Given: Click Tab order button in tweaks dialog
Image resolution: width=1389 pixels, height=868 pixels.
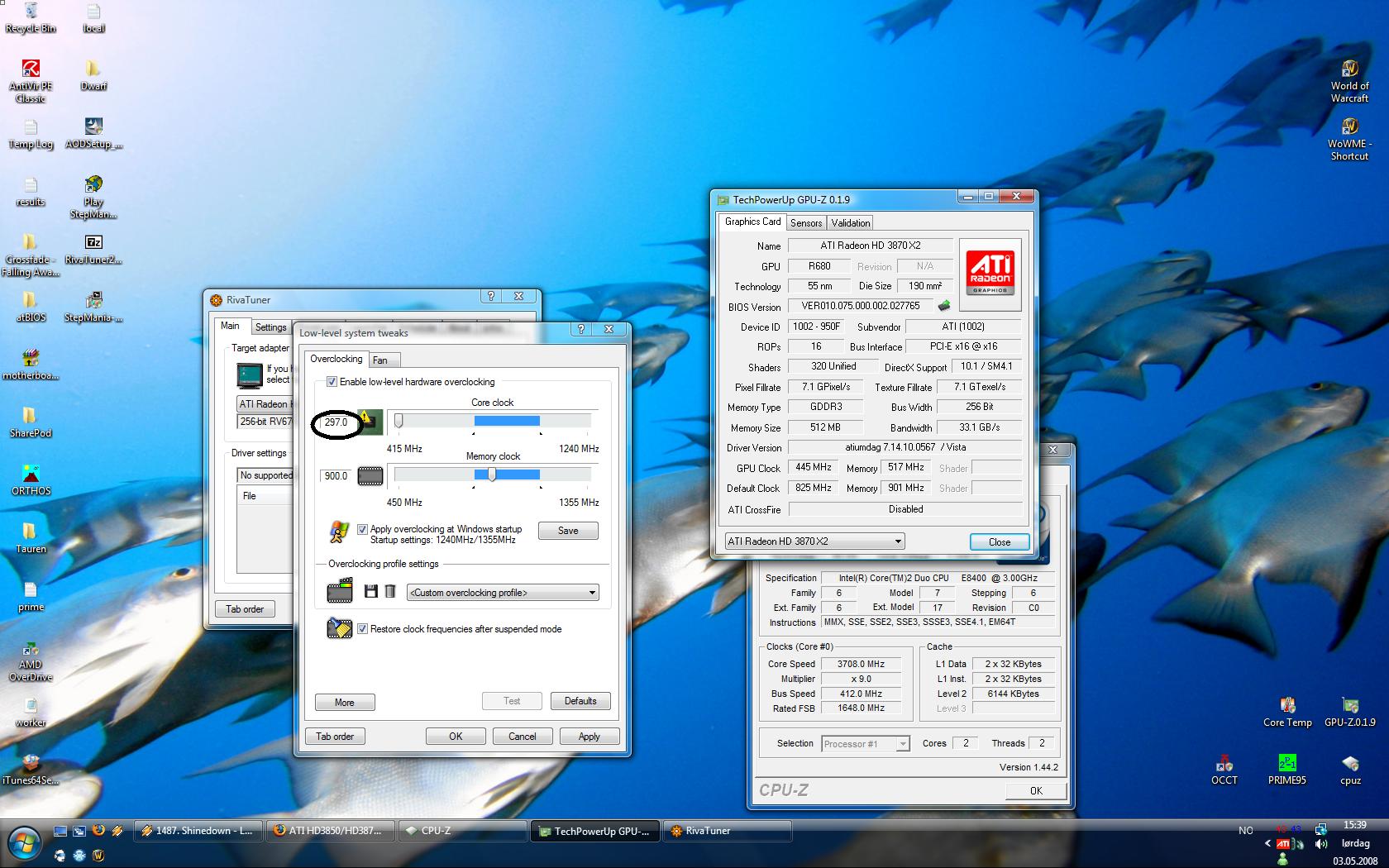Looking at the screenshot, I should tap(335, 737).
